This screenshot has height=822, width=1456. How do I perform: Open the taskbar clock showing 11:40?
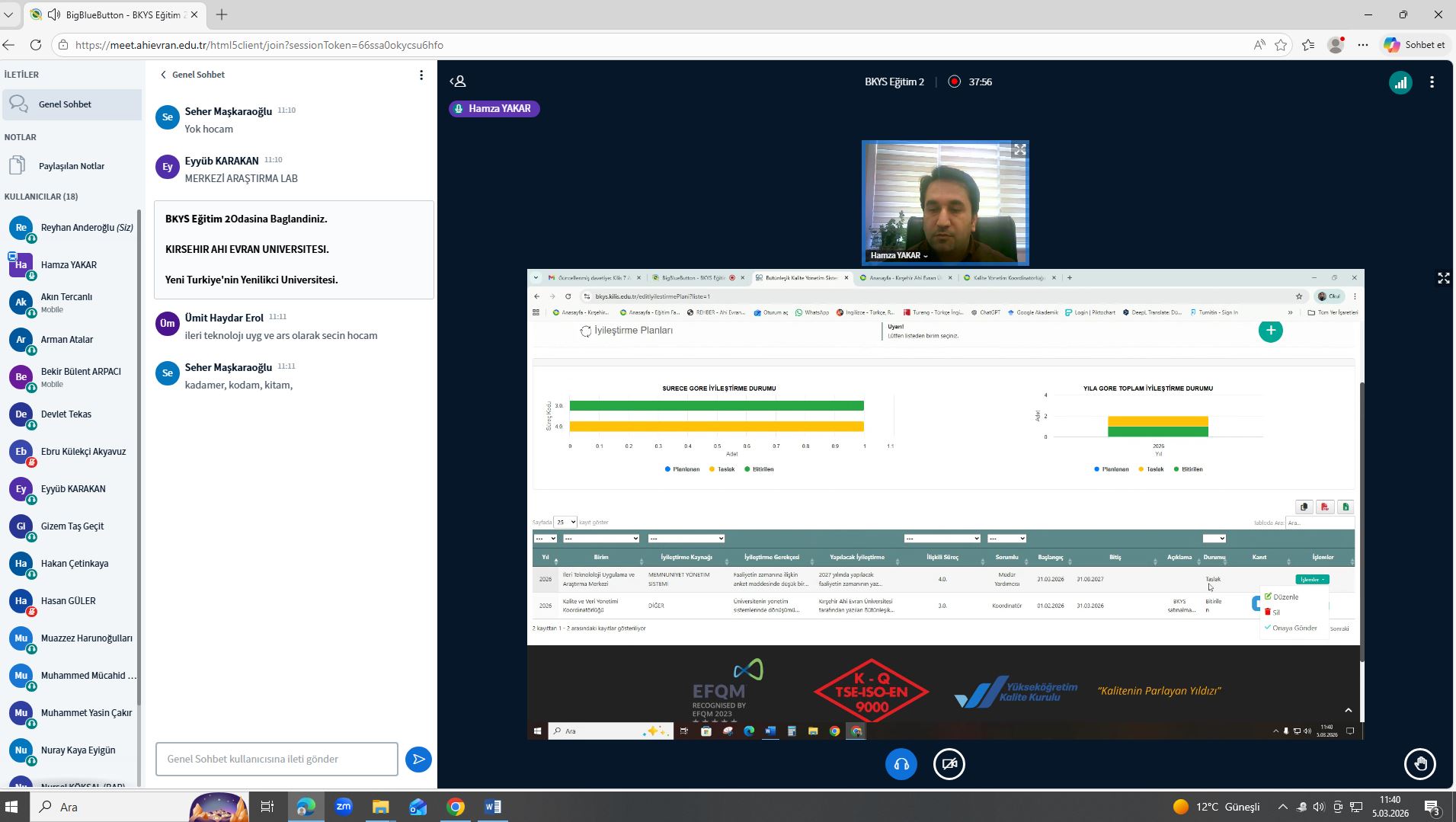click(x=1390, y=807)
